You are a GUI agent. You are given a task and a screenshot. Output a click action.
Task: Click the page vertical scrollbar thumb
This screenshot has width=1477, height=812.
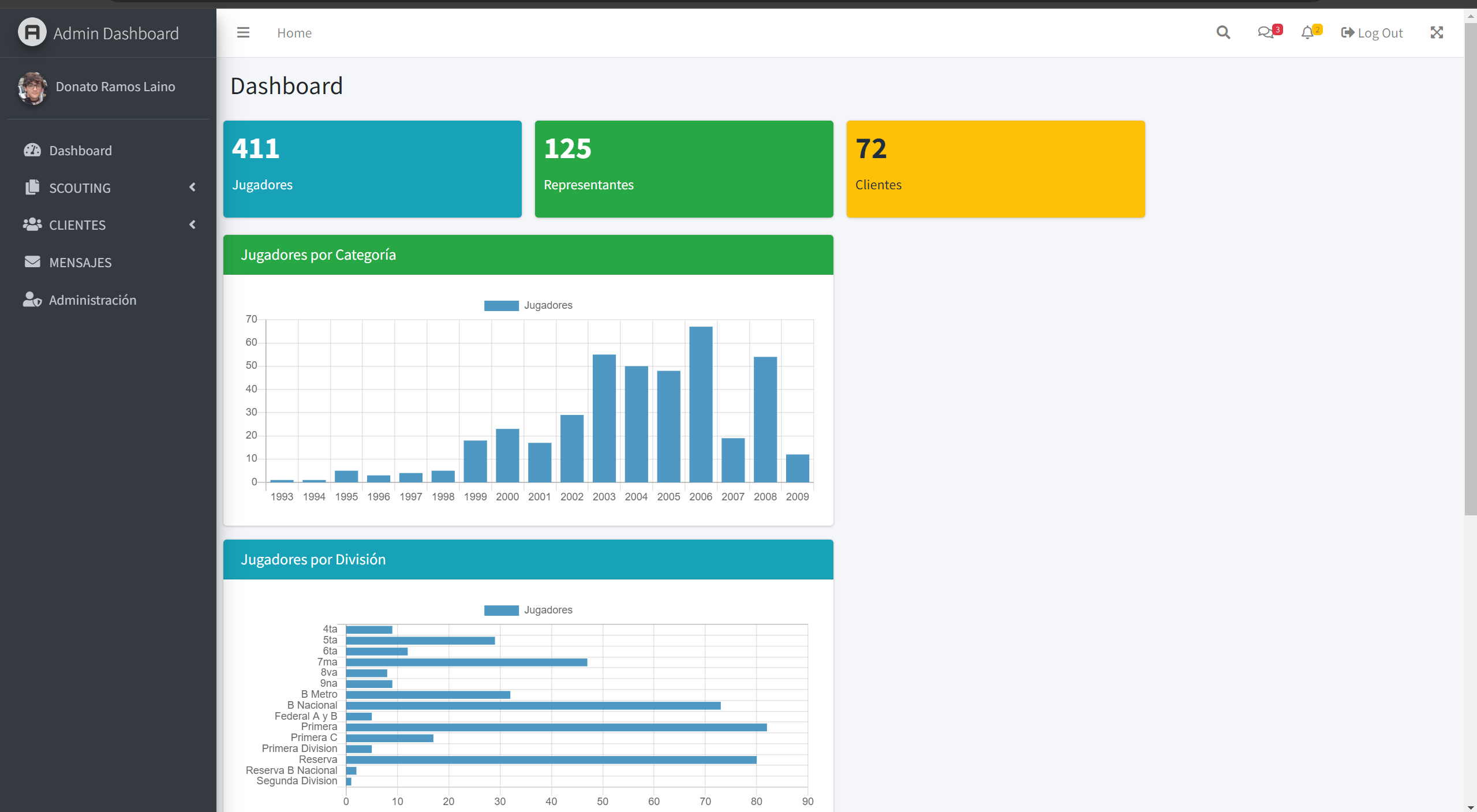(1471, 269)
